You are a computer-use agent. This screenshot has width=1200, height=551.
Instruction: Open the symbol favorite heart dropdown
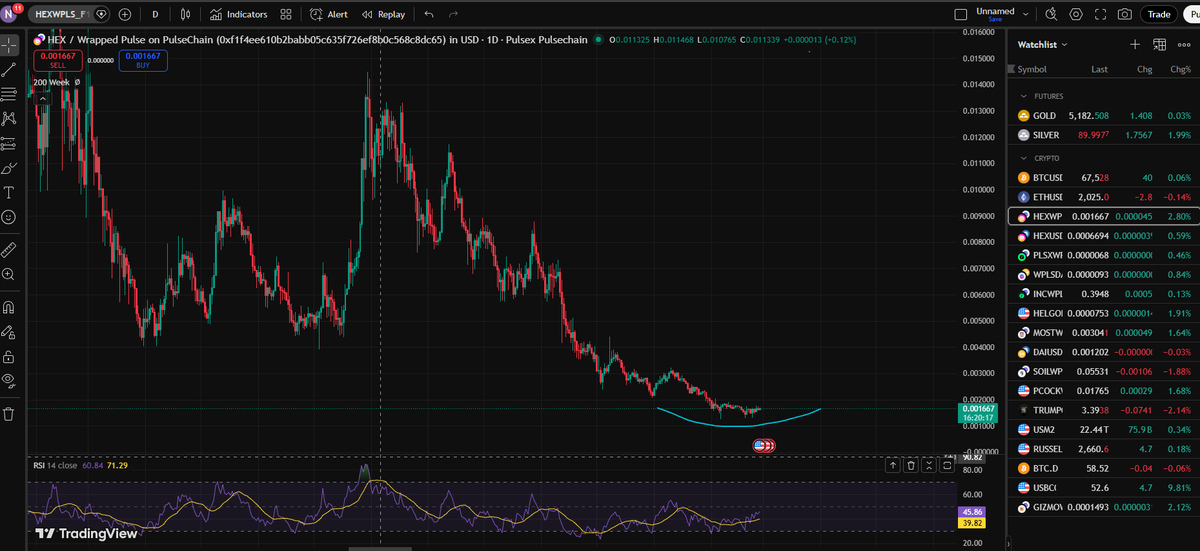pos(103,14)
